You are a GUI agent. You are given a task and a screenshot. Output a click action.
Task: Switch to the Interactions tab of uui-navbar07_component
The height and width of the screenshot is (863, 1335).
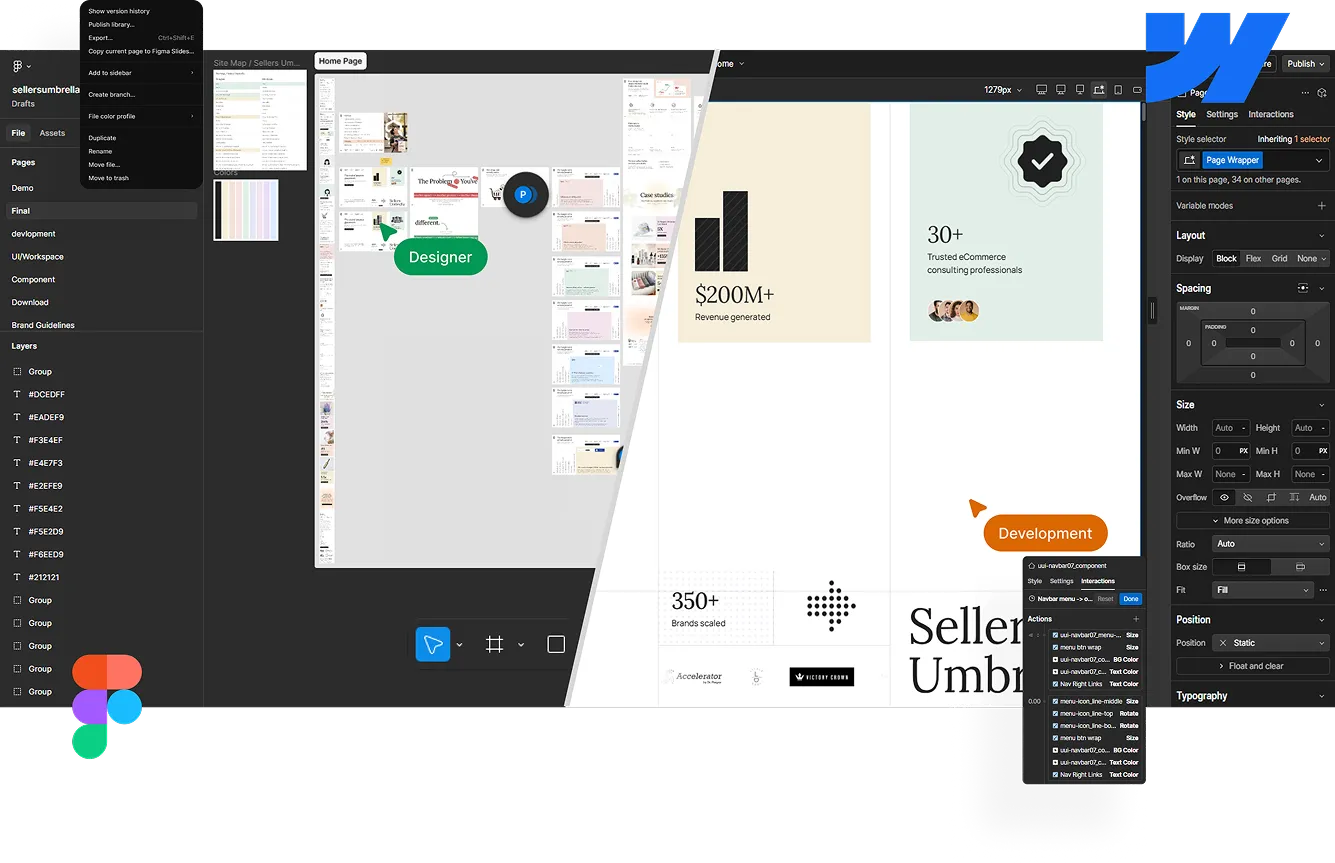(x=1098, y=581)
